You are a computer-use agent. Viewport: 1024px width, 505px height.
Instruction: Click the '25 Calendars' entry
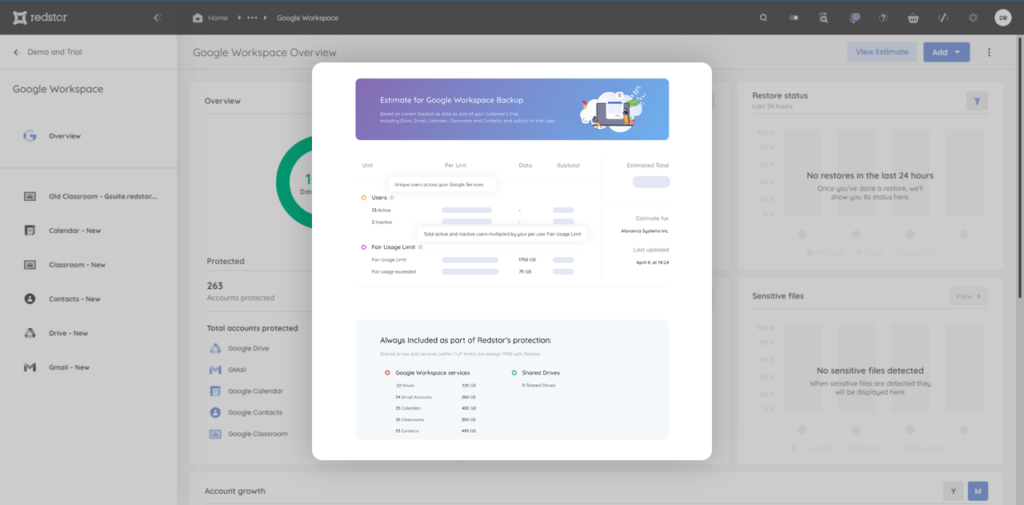(409, 408)
